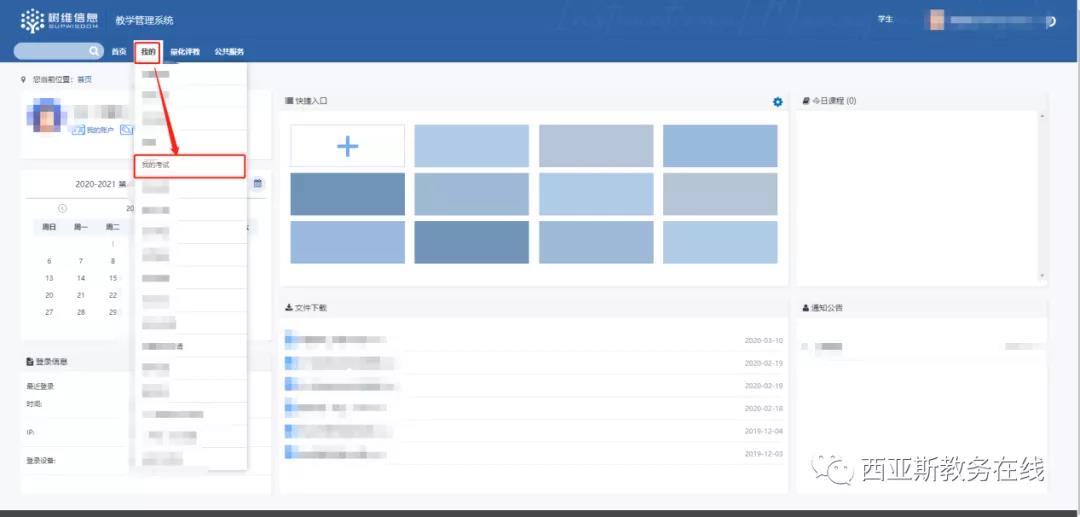Click the 我的账户 account card icon
The width and height of the screenshot is (1080, 517).
click(77, 130)
